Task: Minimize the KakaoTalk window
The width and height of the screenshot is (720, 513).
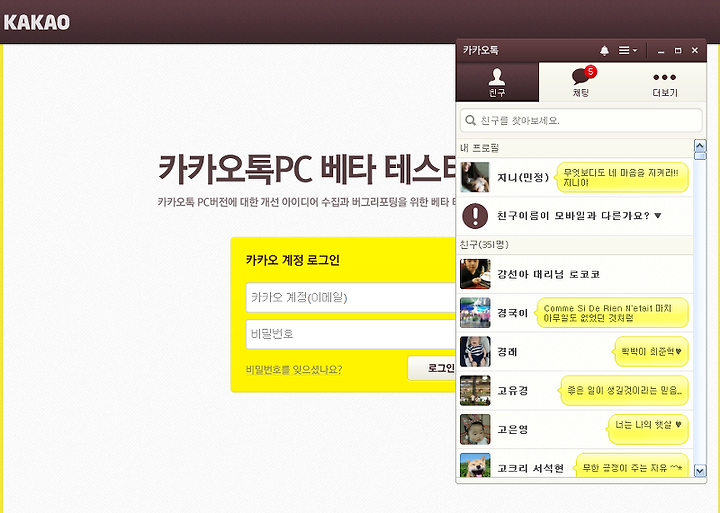Action: click(661, 51)
